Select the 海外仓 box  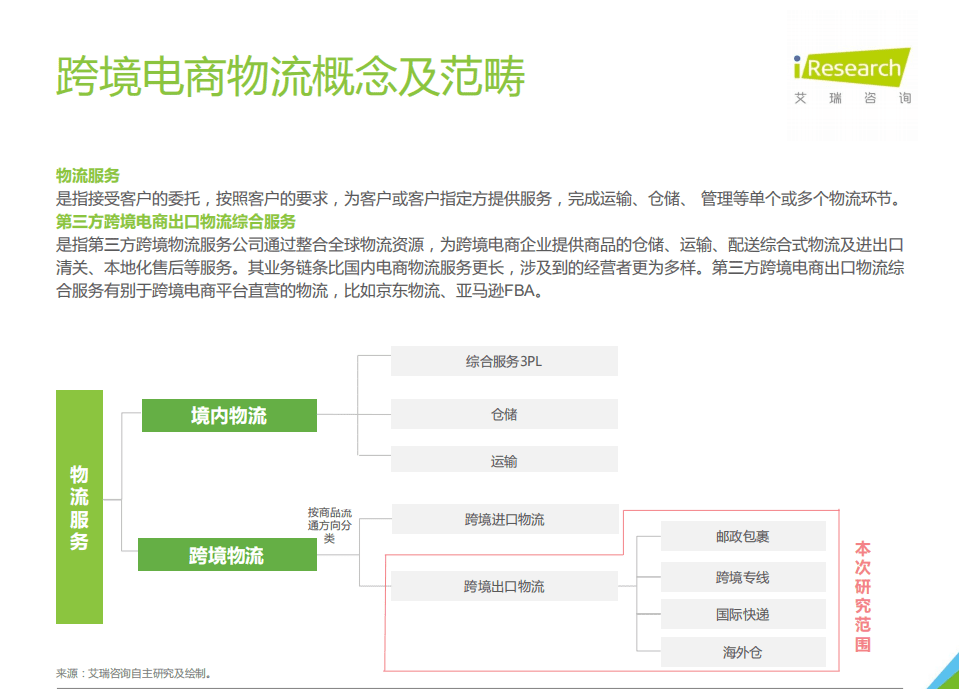[x=741, y=652]
